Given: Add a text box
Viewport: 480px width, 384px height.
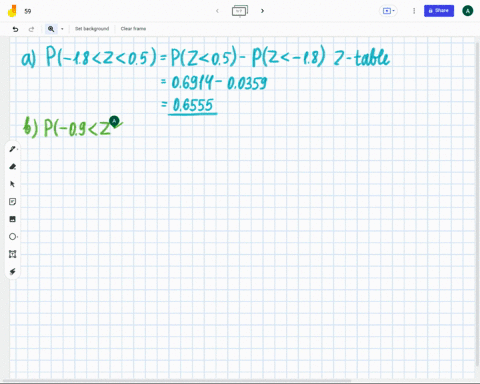Looking at the screenshot, I should [x=13, y=254].
